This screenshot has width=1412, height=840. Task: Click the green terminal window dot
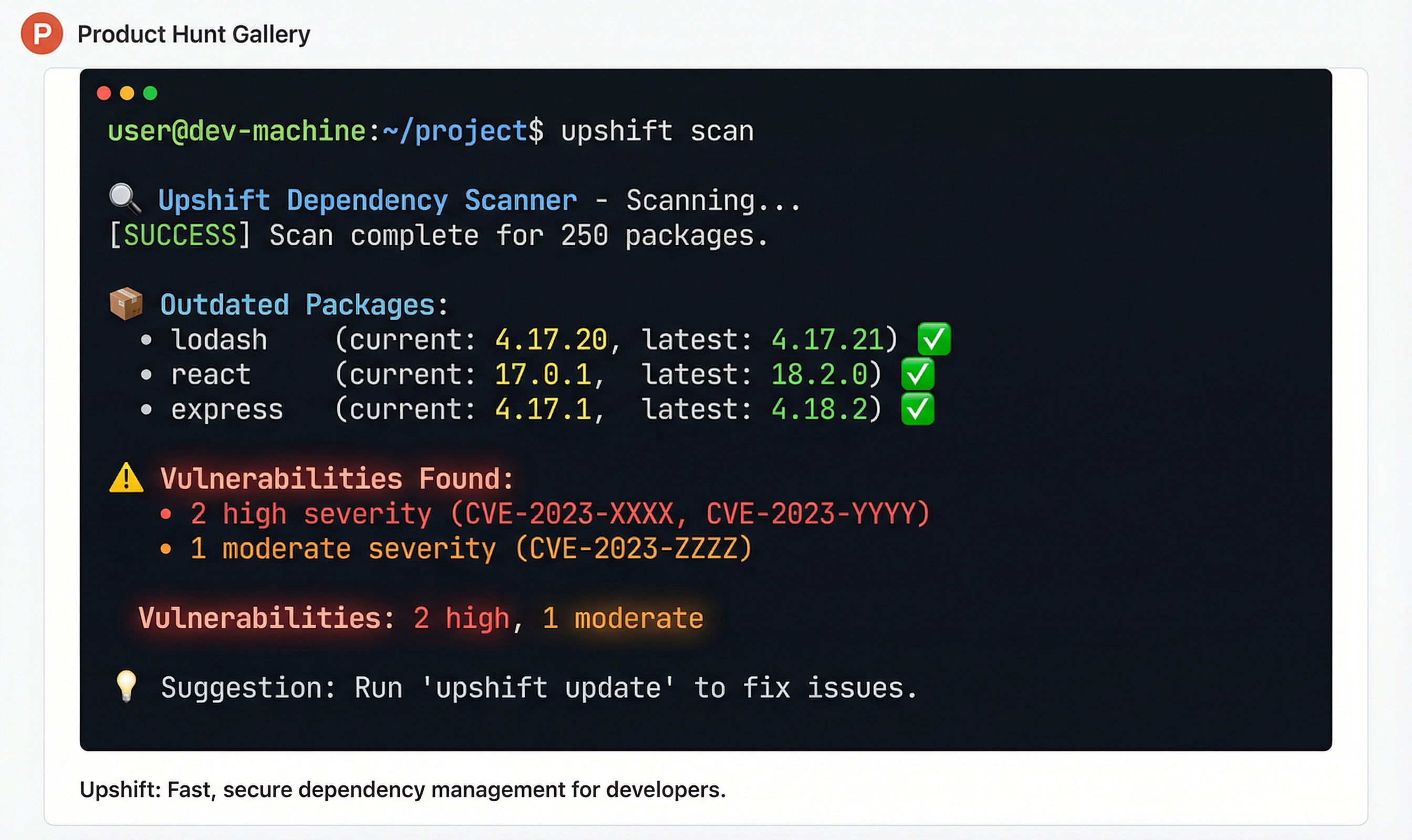click(150, 93)
